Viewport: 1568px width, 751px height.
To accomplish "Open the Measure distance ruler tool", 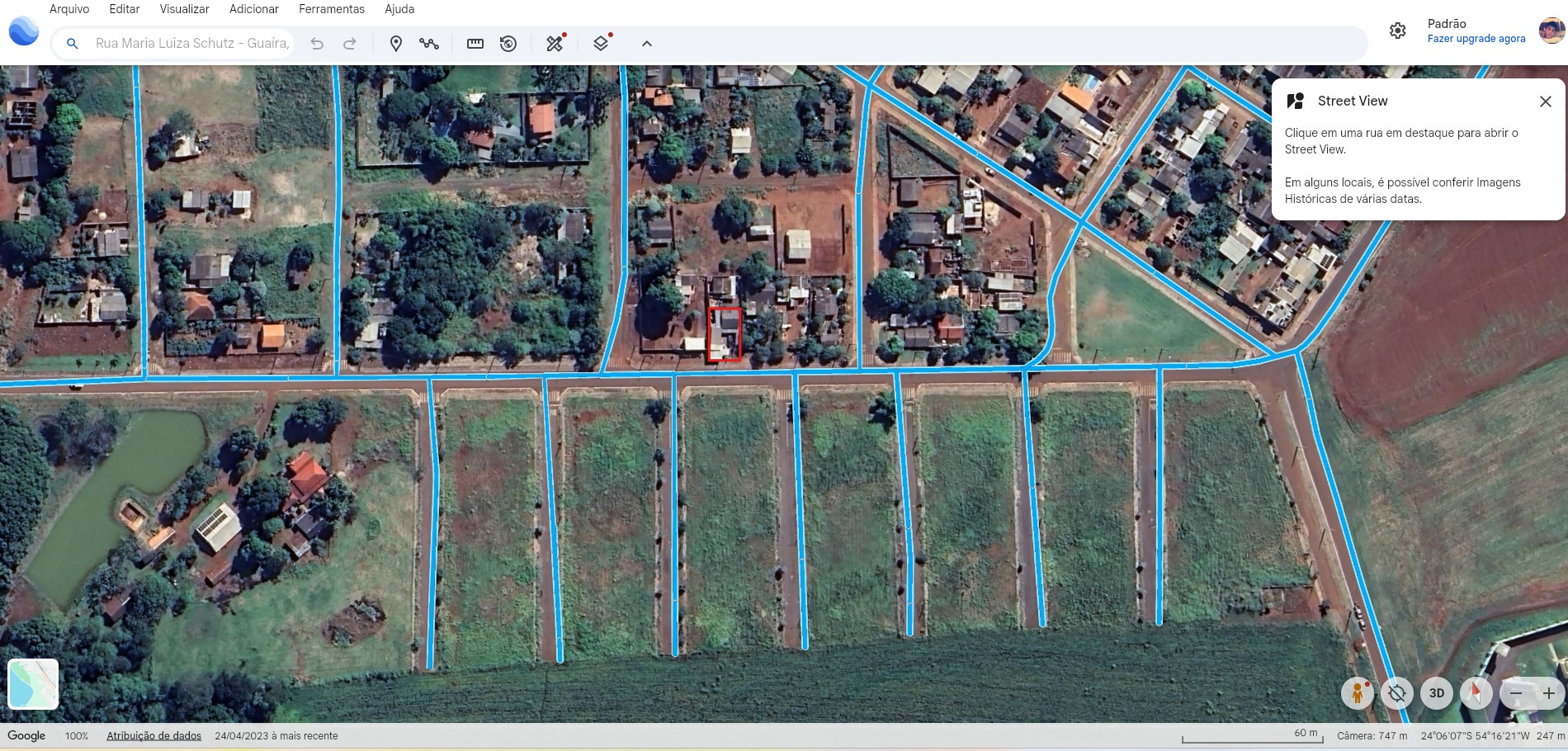I will click(x=475, y=44).
